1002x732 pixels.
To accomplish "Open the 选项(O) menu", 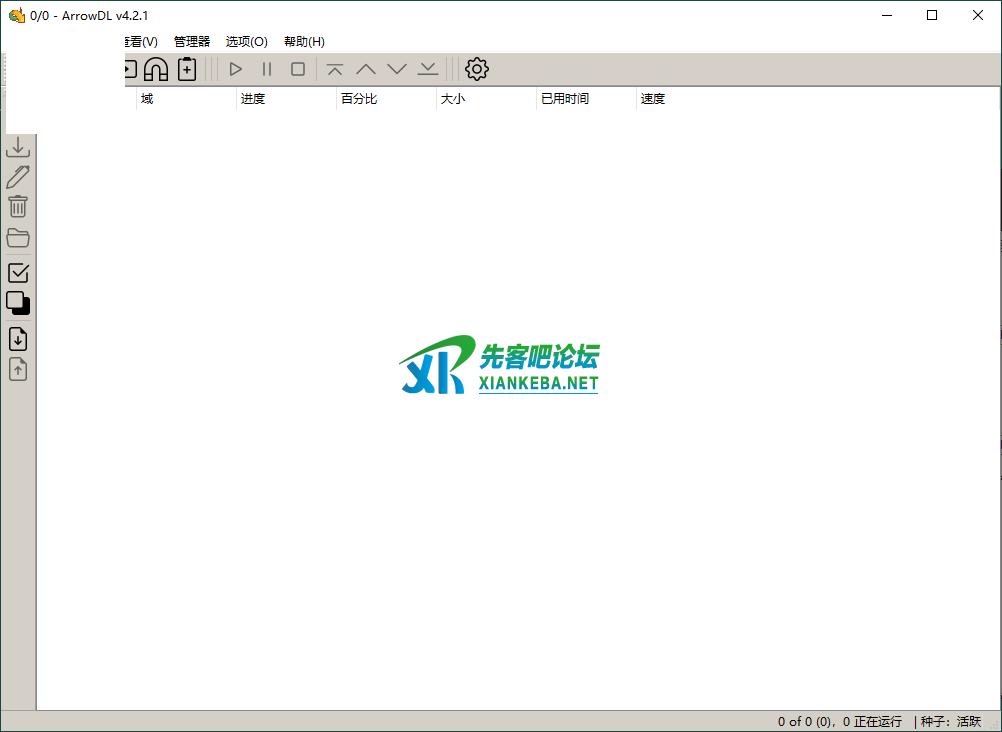I will pyautogui.click(x=246, y=41).
